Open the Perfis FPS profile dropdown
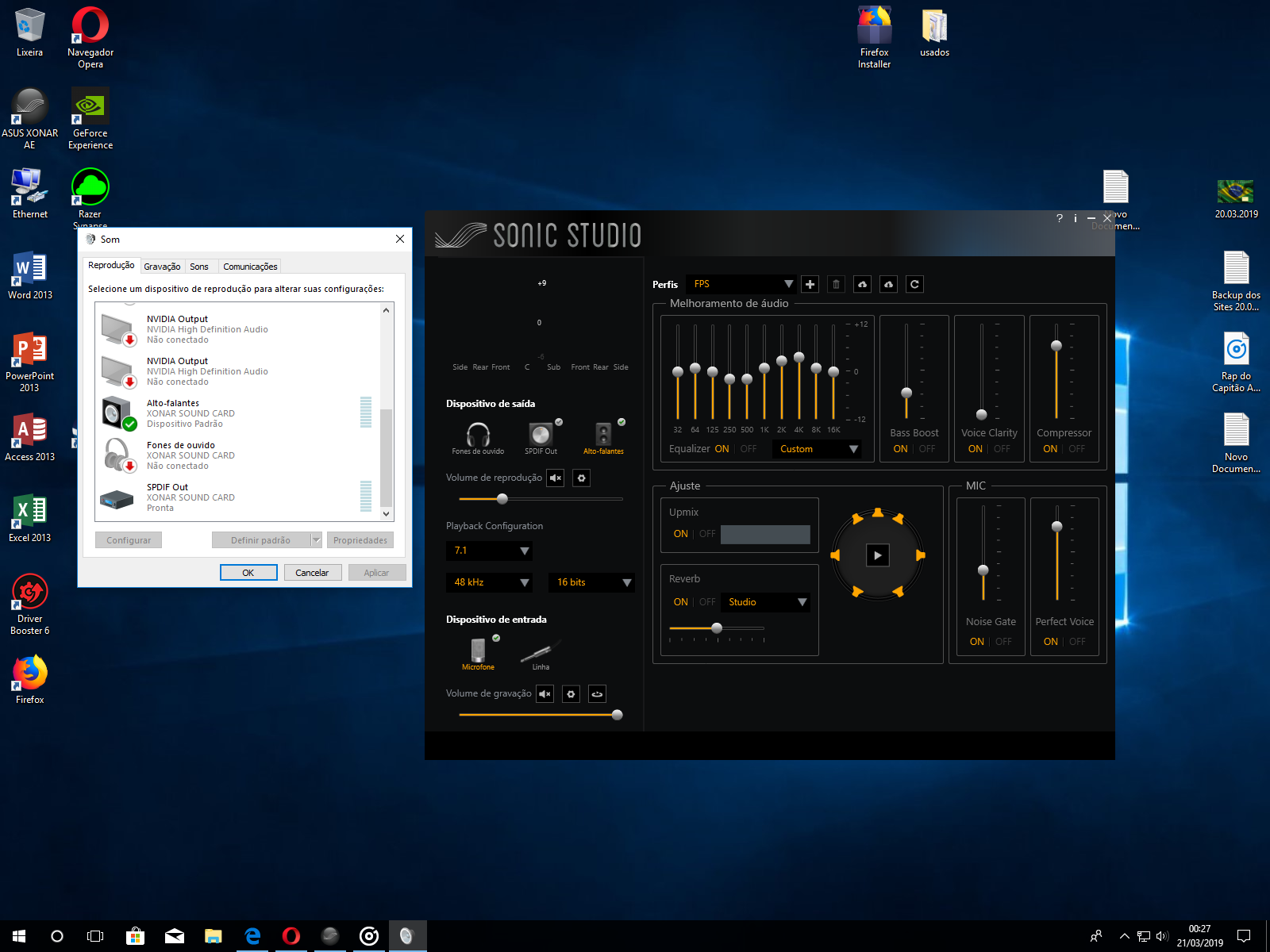The height and width of the screenshot is (952, 1270). [x=743, y=284]
